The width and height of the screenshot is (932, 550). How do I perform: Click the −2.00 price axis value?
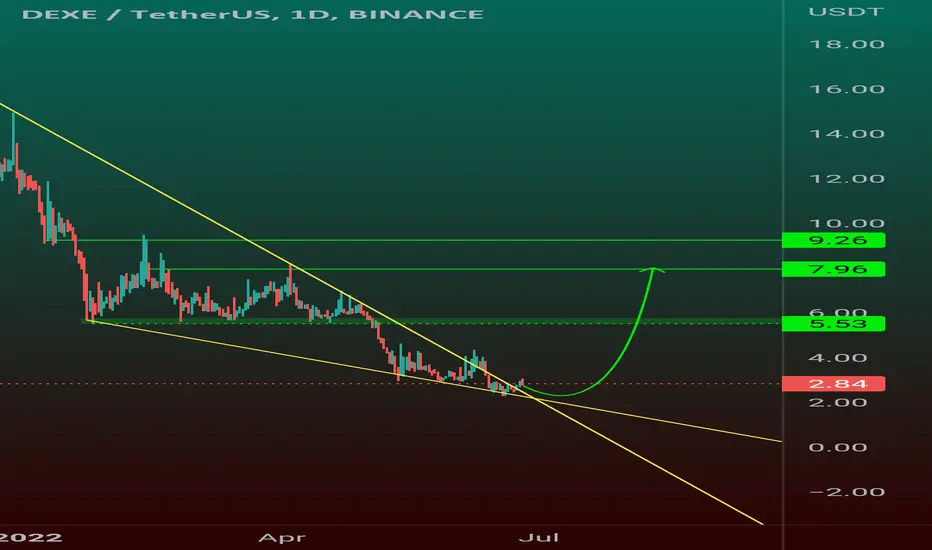pos(847,492)
